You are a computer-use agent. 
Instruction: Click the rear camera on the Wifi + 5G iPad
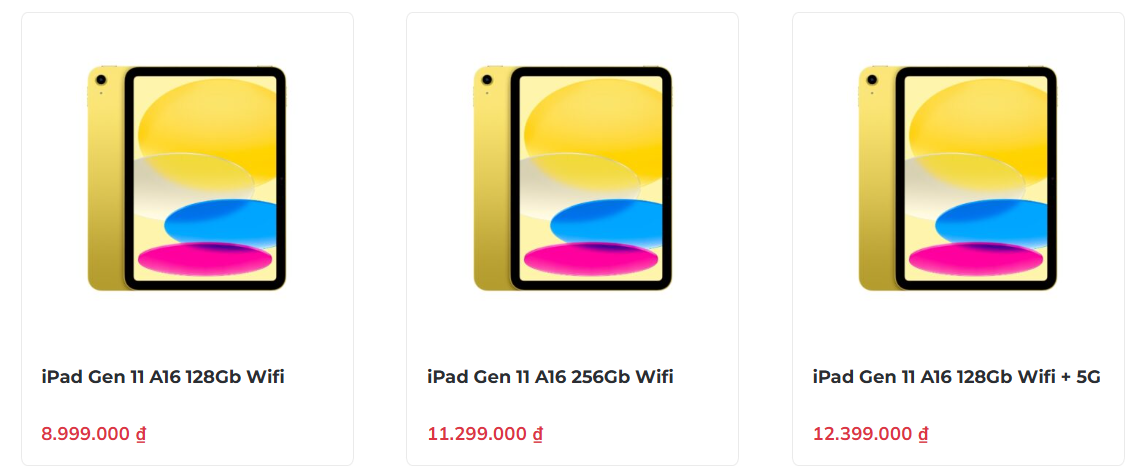pyautogui.click(x=871, y=79)
